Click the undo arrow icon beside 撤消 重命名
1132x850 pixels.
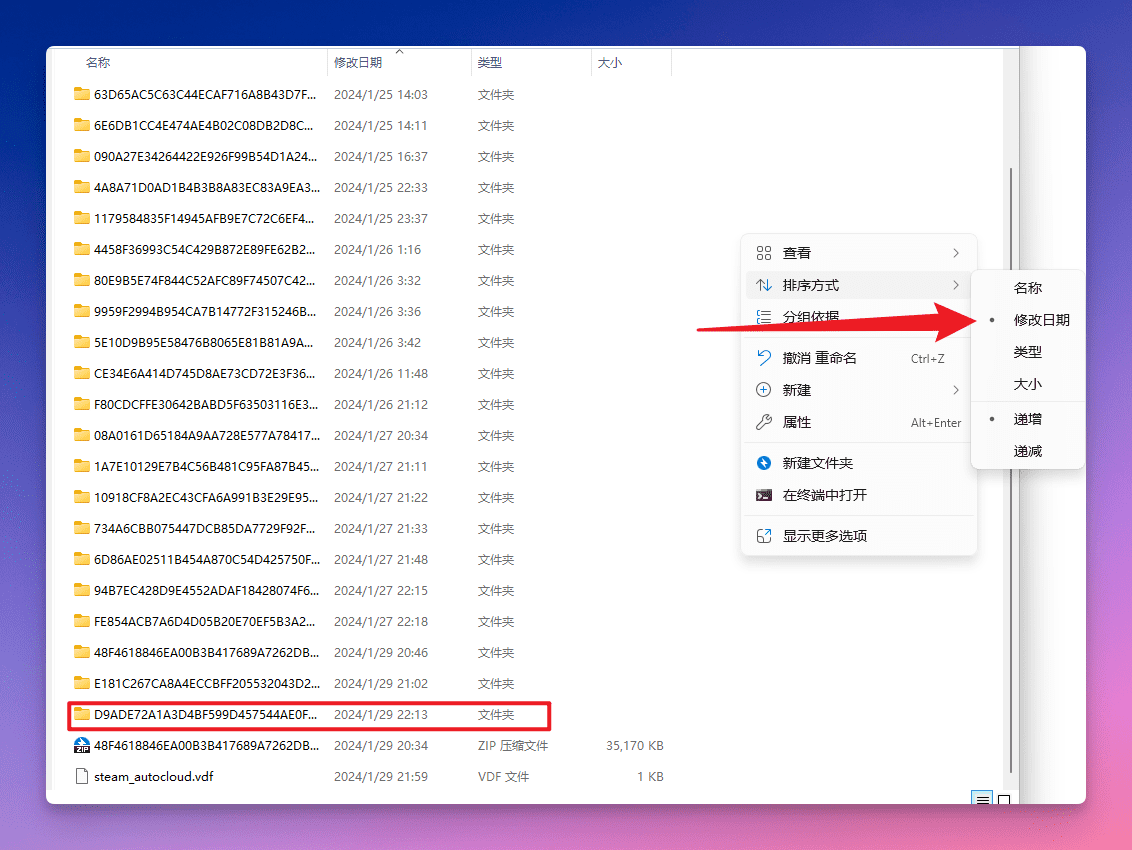tap(764, 357)
